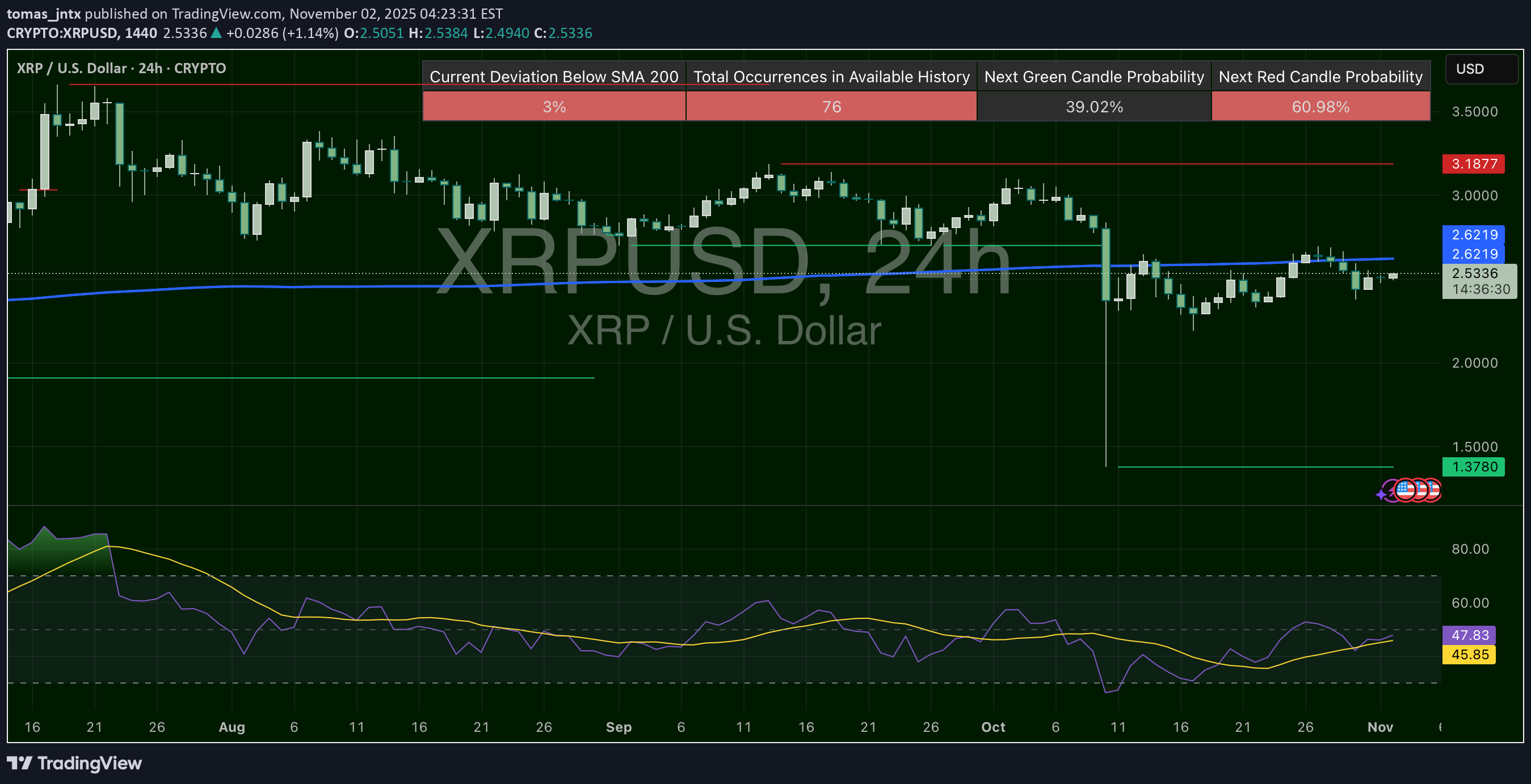
Task: Click the purple lightning bolt event icon
Action: pyautogui.click(x=1390, y=491)
